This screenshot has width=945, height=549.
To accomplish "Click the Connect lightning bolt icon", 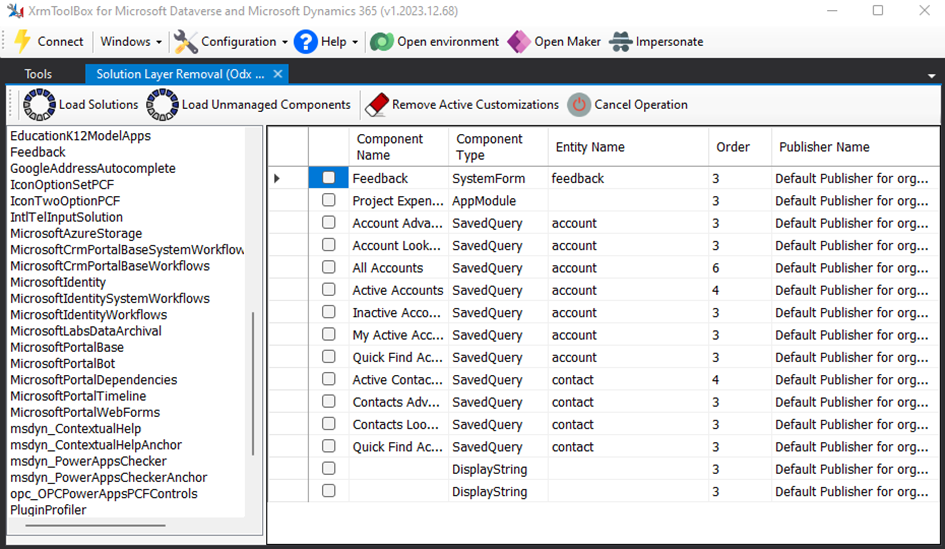I will tap(22, 42).
